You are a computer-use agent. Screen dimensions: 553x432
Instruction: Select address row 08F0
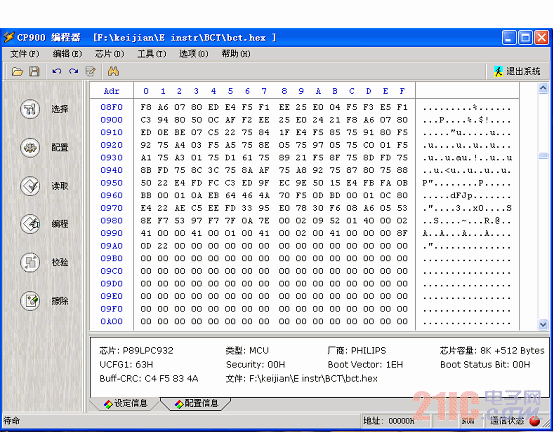pyautogui.click(x=111, y=107)
